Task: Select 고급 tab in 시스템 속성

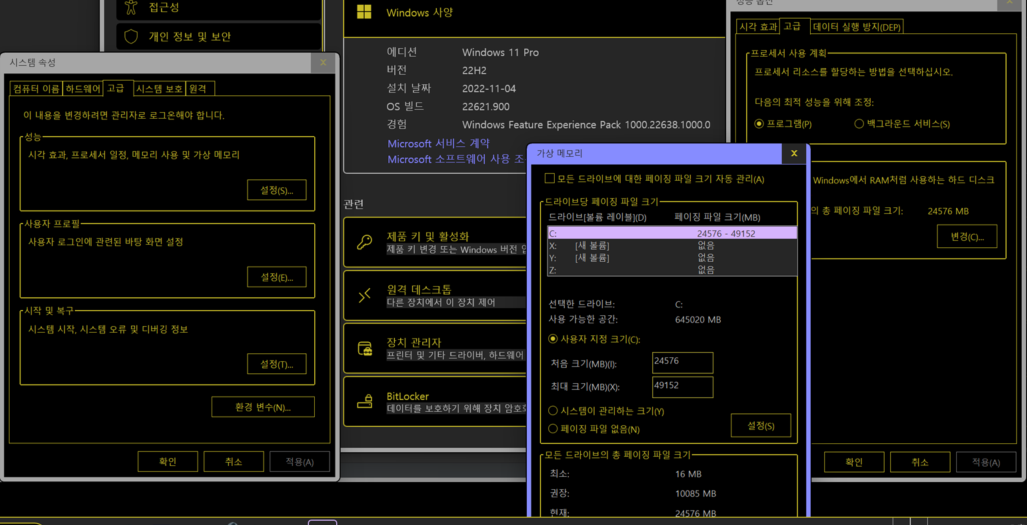Action: coord(119,87)
